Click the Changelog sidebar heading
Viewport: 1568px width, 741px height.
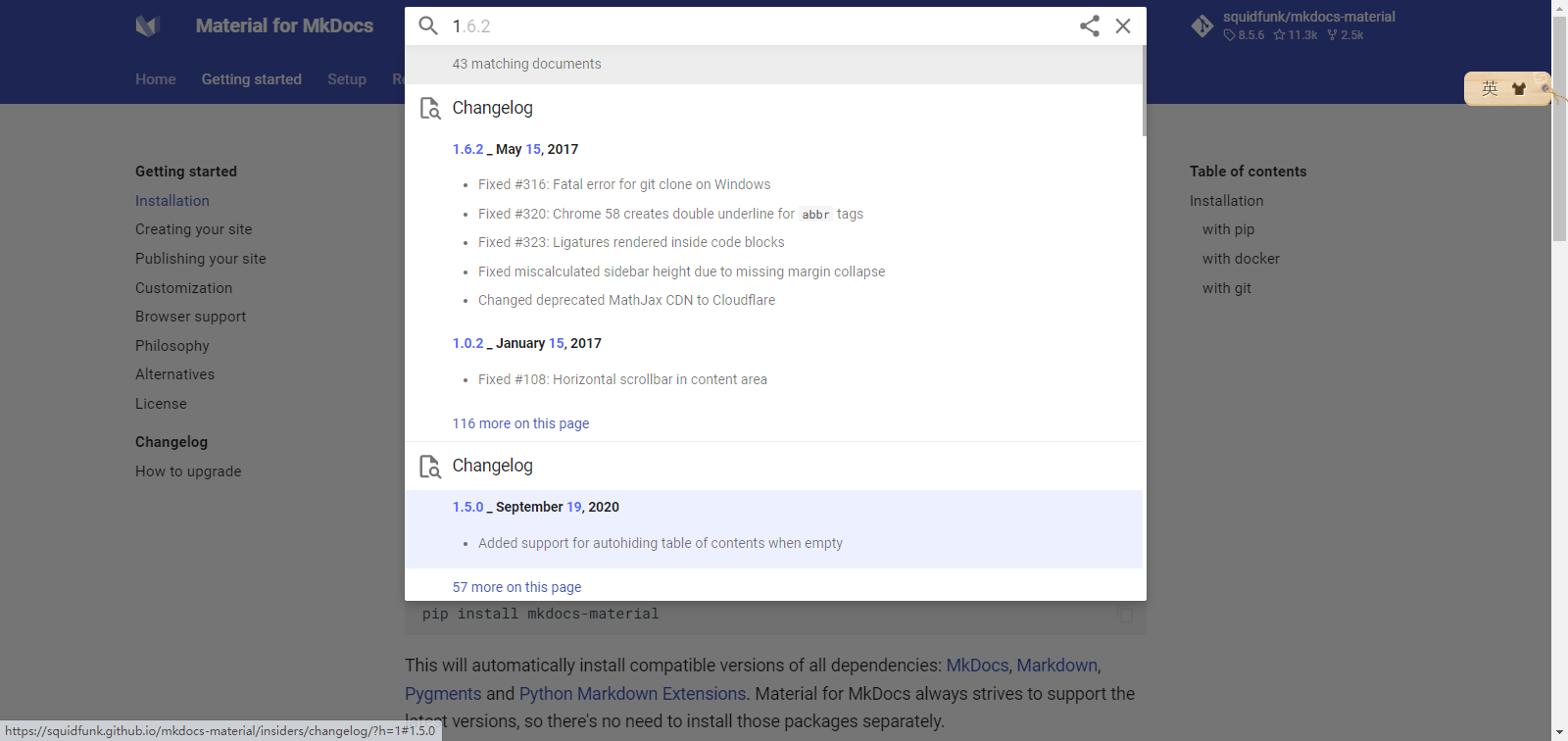click(x=171, y=442)
